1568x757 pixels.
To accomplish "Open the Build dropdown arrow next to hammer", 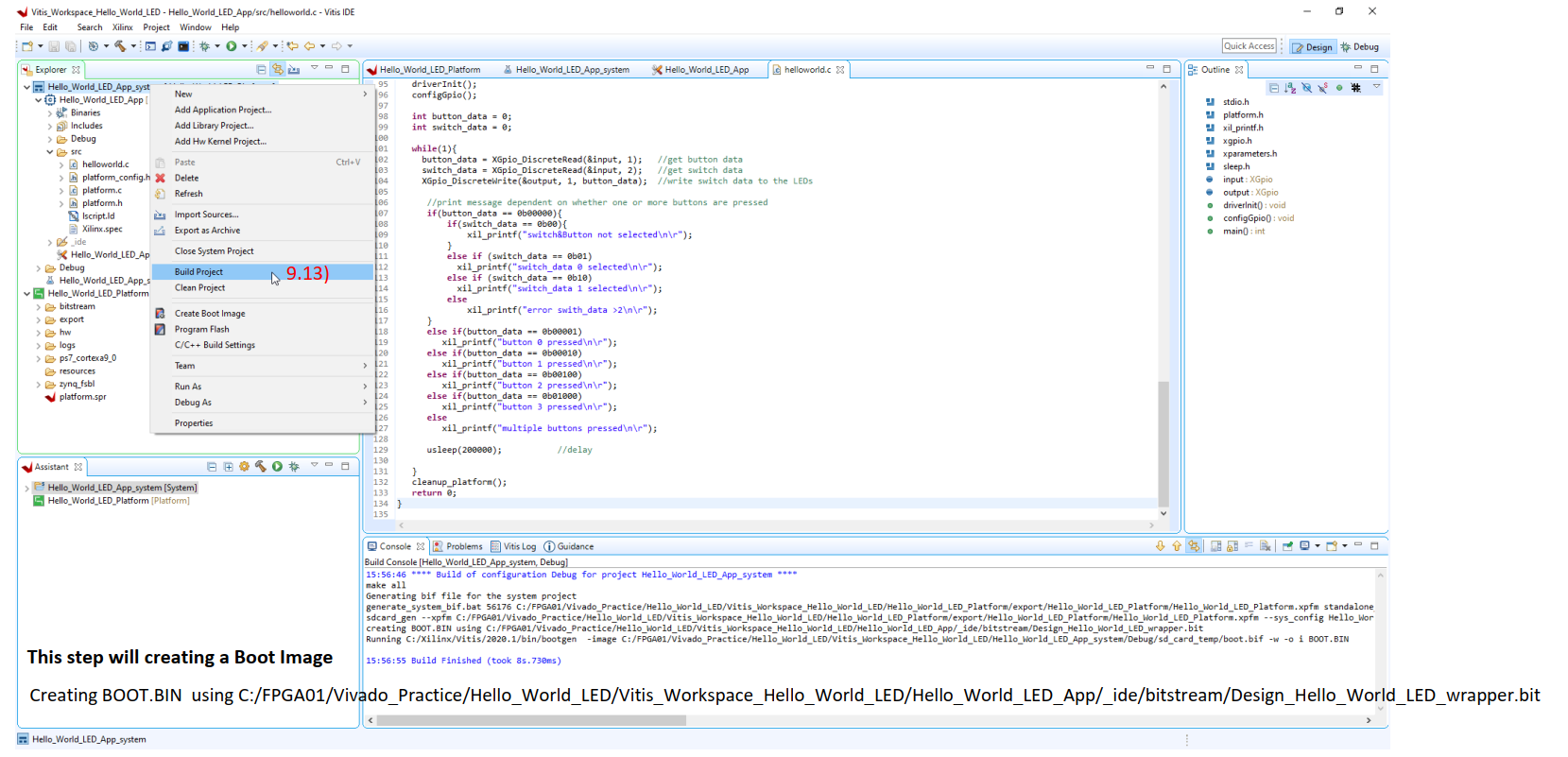I will [x=133, y=46].
